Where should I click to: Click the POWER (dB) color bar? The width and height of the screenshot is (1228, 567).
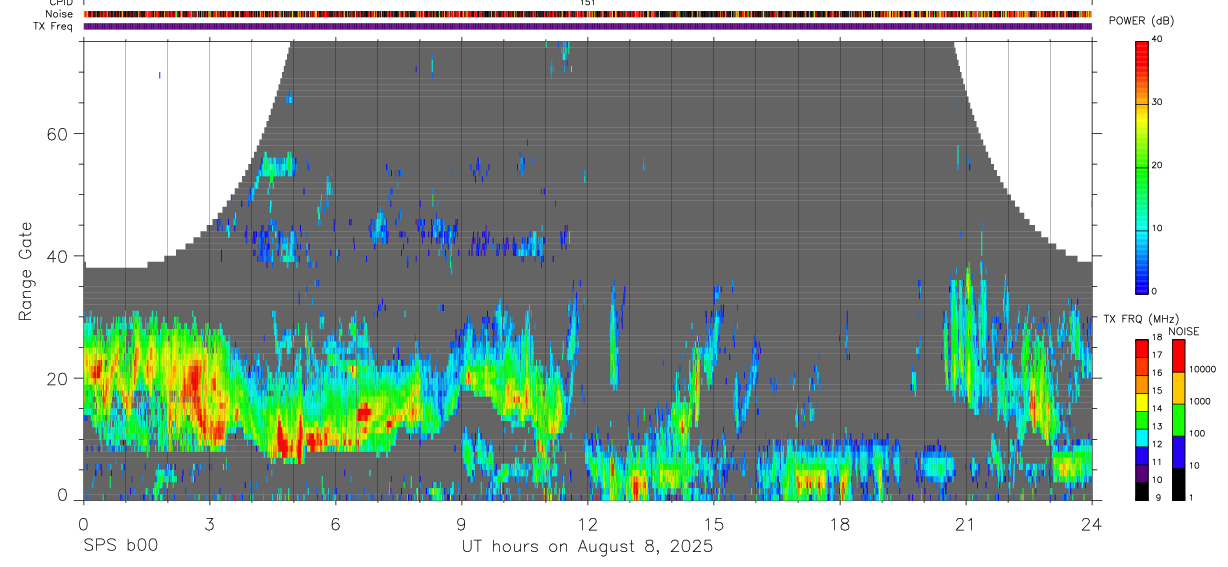tap(1142, 166)
